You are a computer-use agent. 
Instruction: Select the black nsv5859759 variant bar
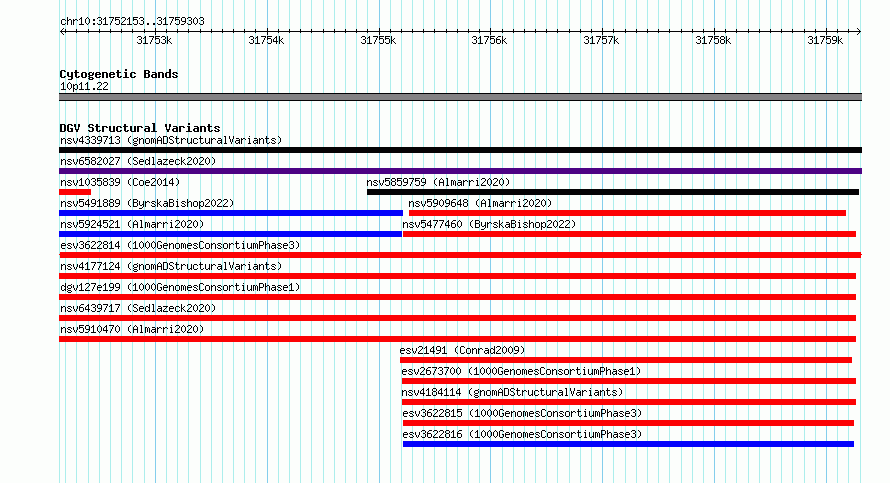pos(613,192)
